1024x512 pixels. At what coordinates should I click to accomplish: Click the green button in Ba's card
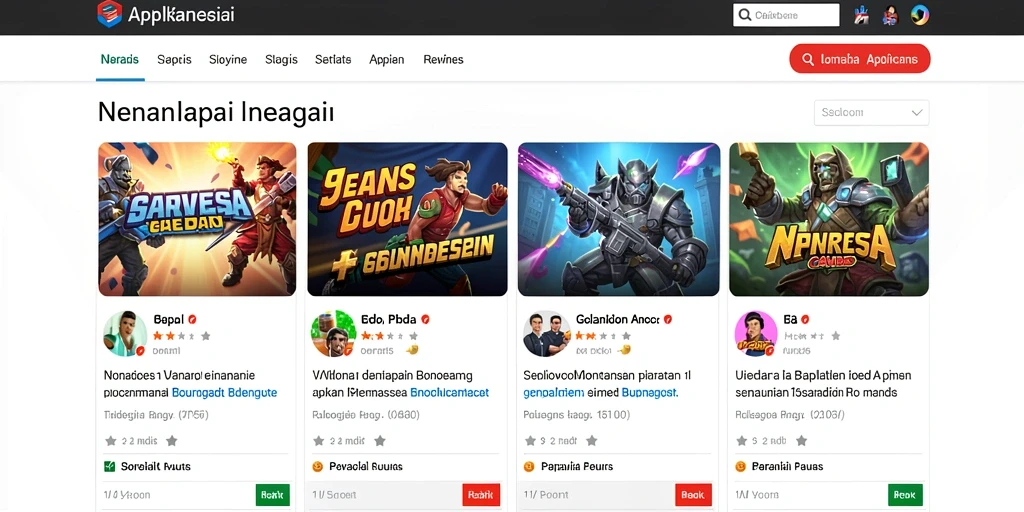tap(905, 495)
